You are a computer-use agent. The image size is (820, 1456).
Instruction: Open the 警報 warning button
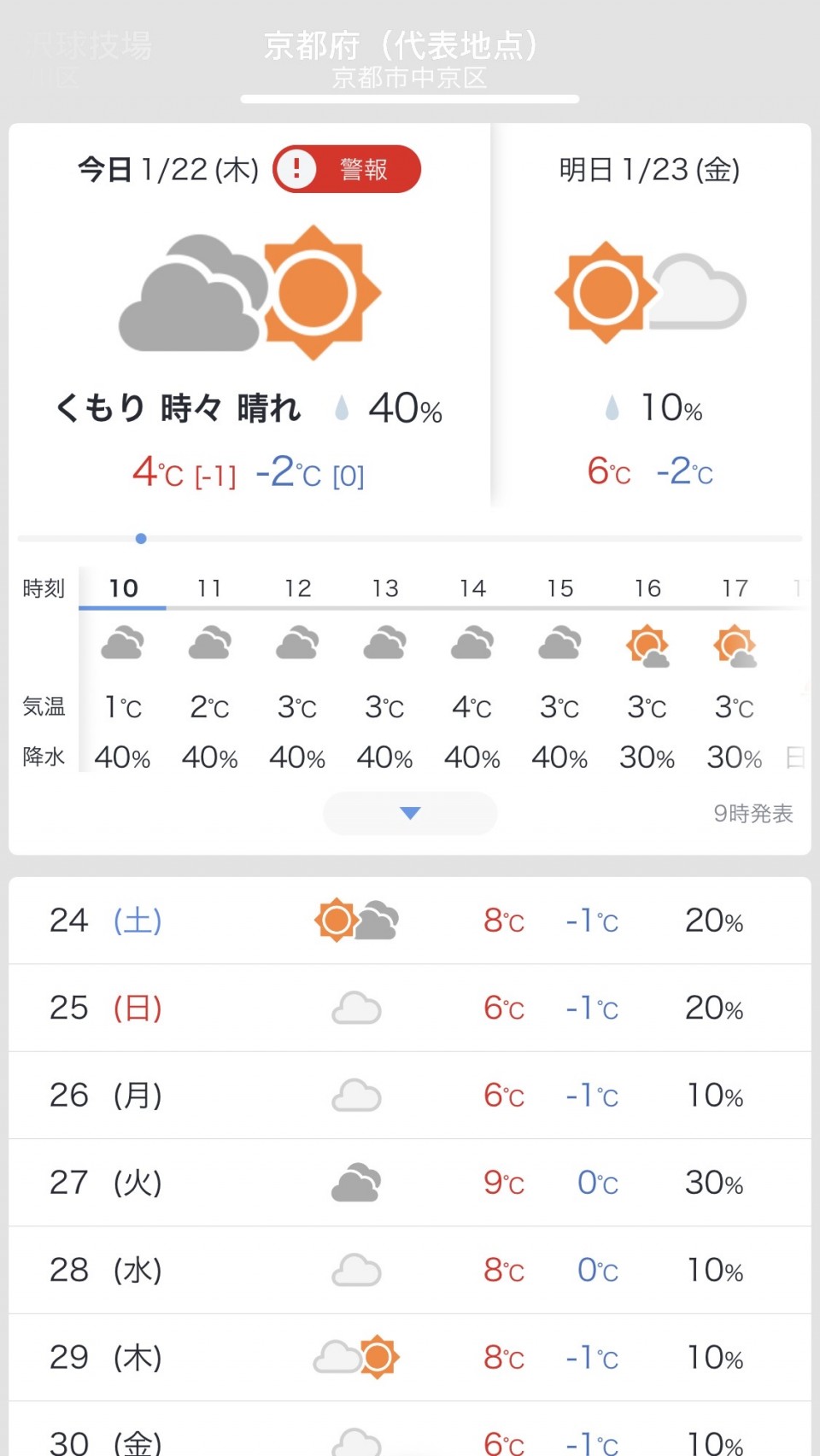347,169
